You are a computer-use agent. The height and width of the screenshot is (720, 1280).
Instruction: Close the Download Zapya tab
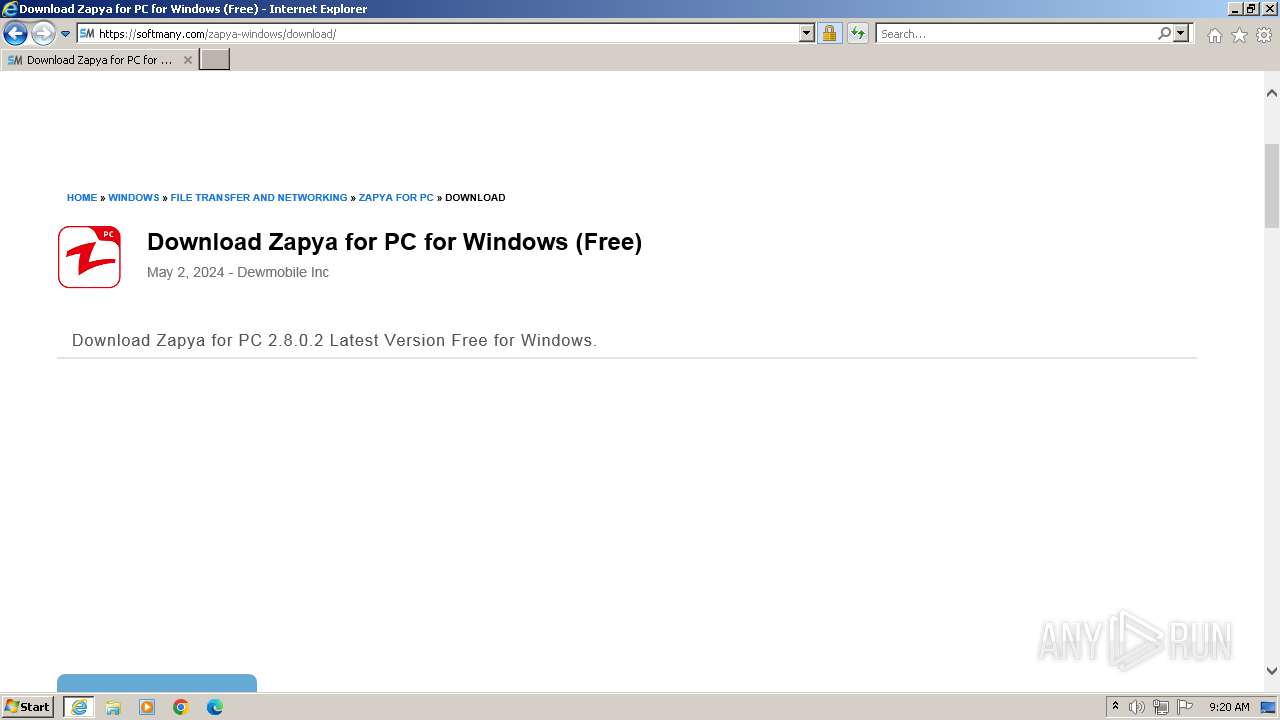tap(187, 60)
